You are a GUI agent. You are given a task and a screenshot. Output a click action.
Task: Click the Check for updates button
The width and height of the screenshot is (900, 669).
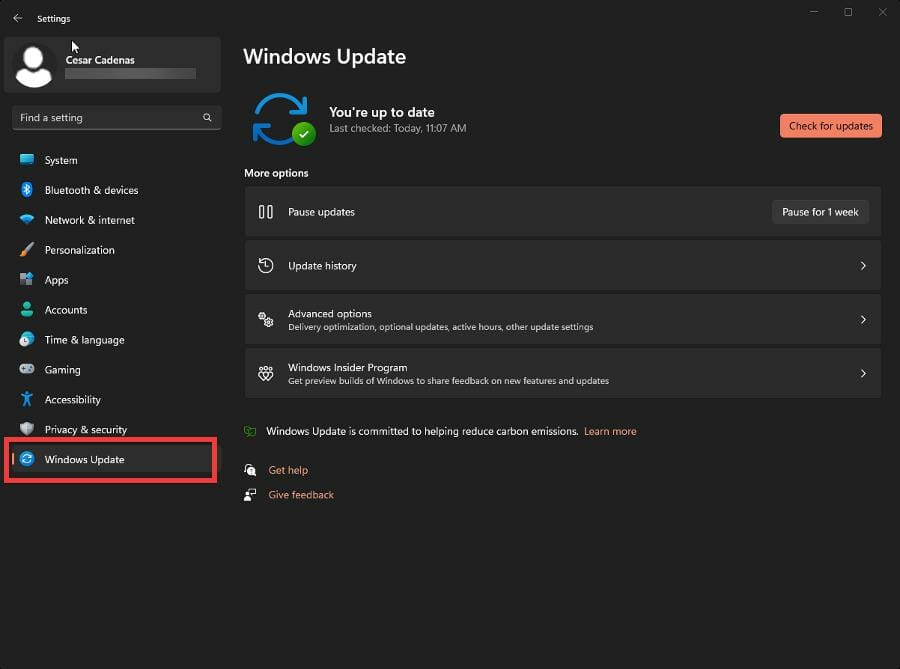click(830, 125)
